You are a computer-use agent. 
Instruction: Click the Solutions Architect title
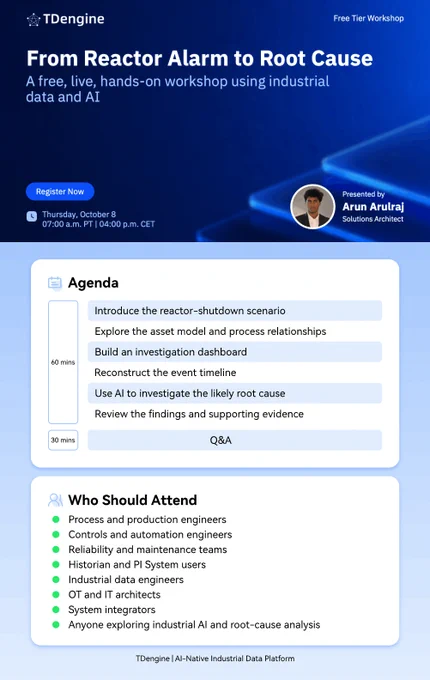tap(373, 219)
